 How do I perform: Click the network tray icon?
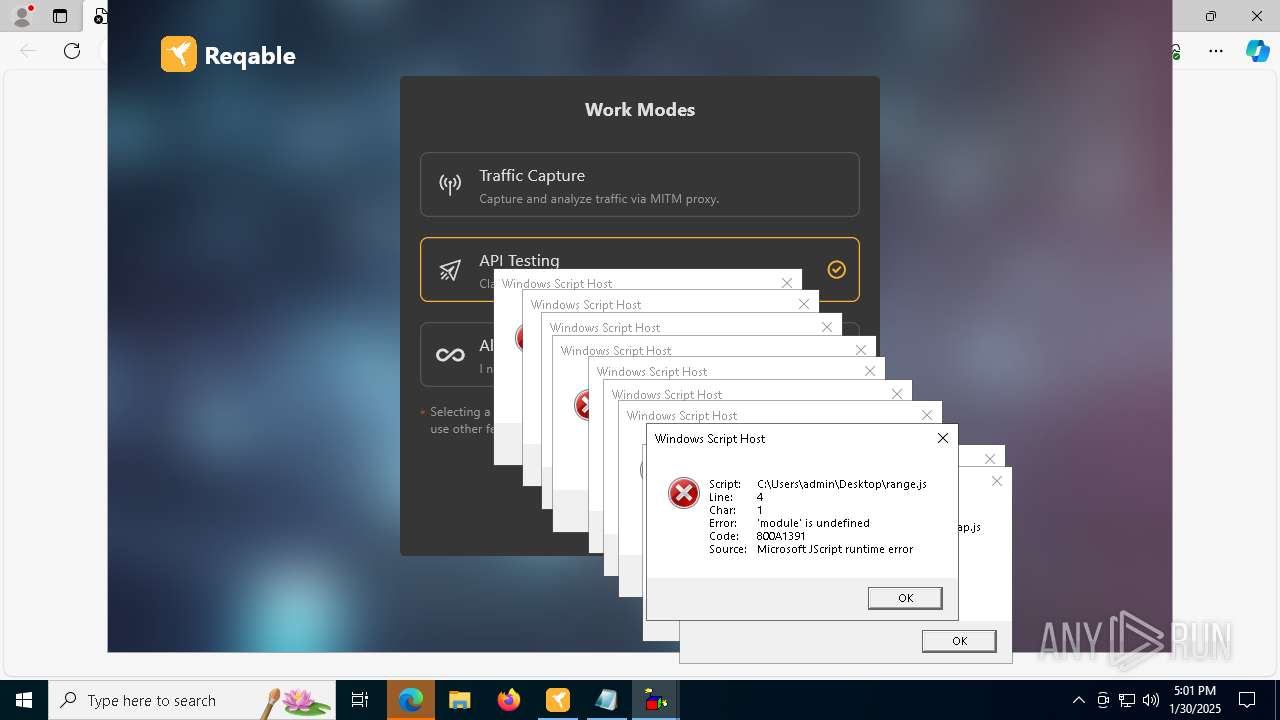(1127, 700)
